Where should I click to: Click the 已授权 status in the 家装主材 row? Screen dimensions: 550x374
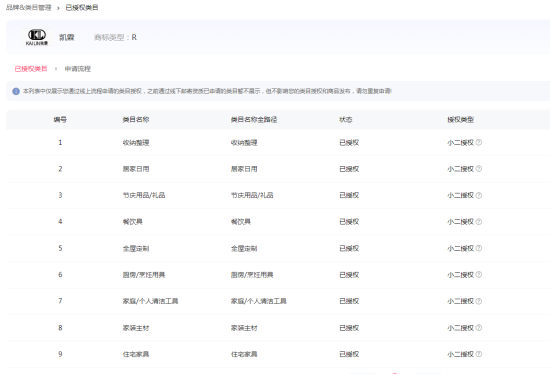tap(349, 328)
